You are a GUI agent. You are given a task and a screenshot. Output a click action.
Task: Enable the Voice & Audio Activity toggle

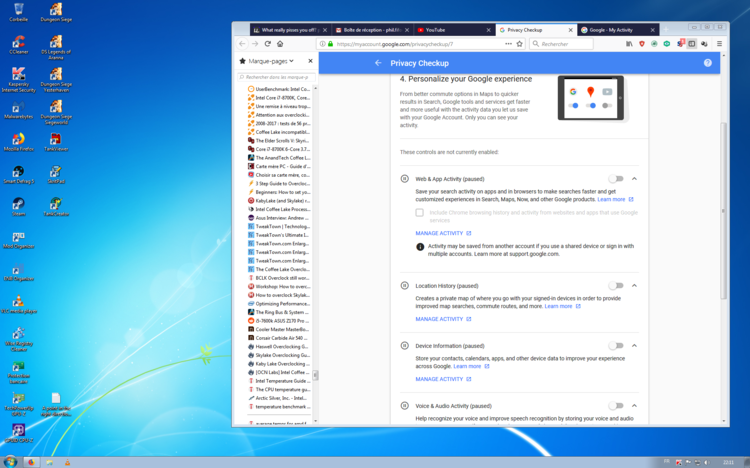click(x=616, y=406)
